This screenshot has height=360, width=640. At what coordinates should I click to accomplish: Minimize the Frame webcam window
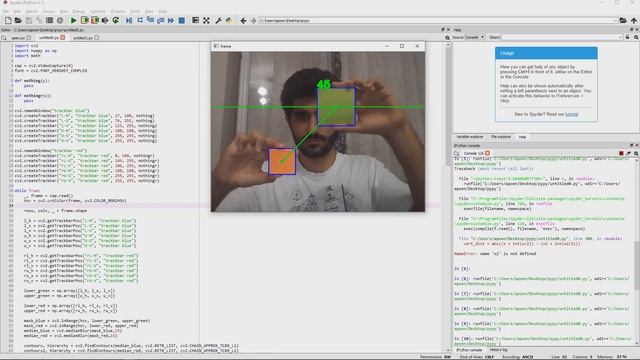point(387,46)
